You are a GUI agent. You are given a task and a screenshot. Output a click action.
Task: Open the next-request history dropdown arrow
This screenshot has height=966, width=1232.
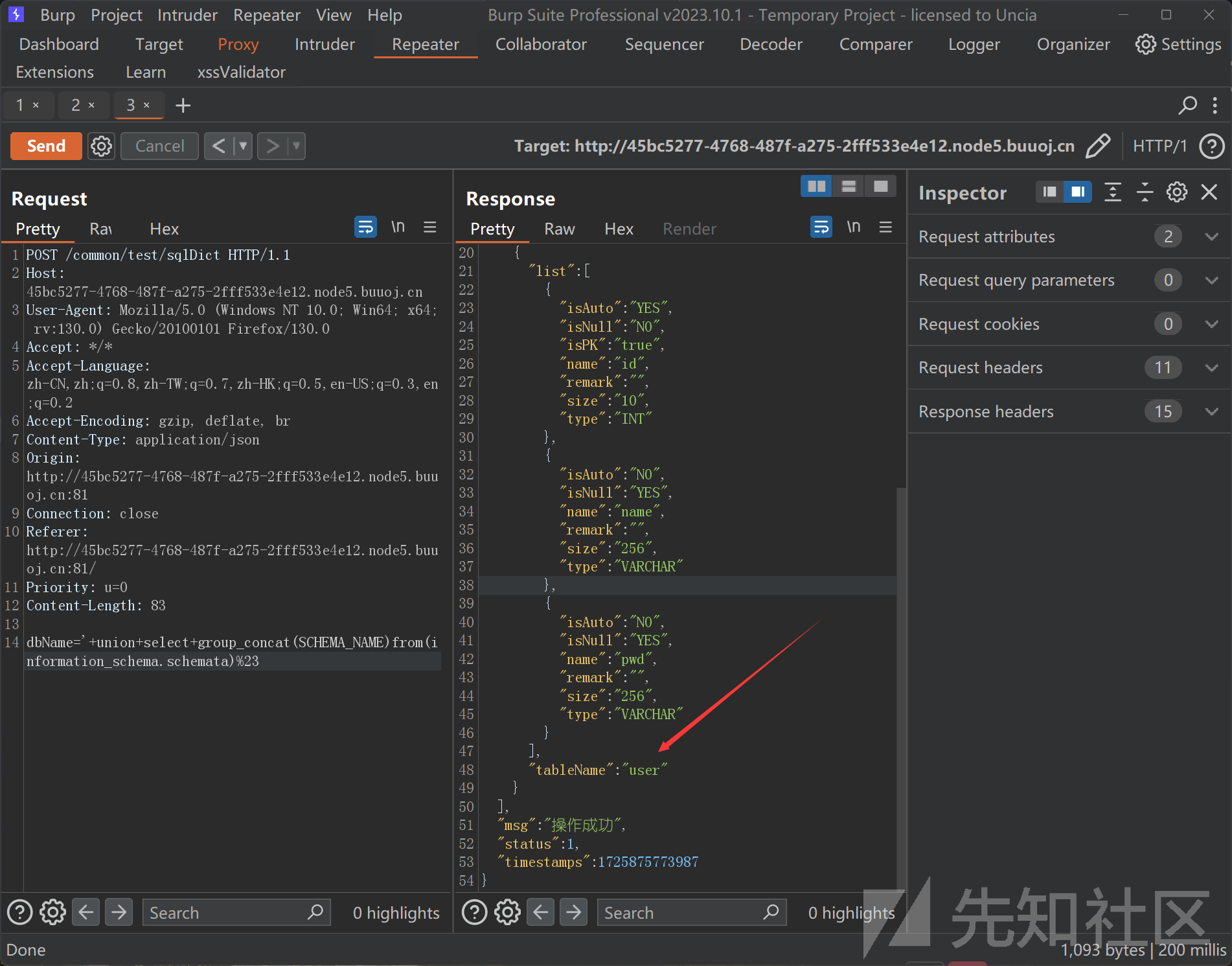296,146
